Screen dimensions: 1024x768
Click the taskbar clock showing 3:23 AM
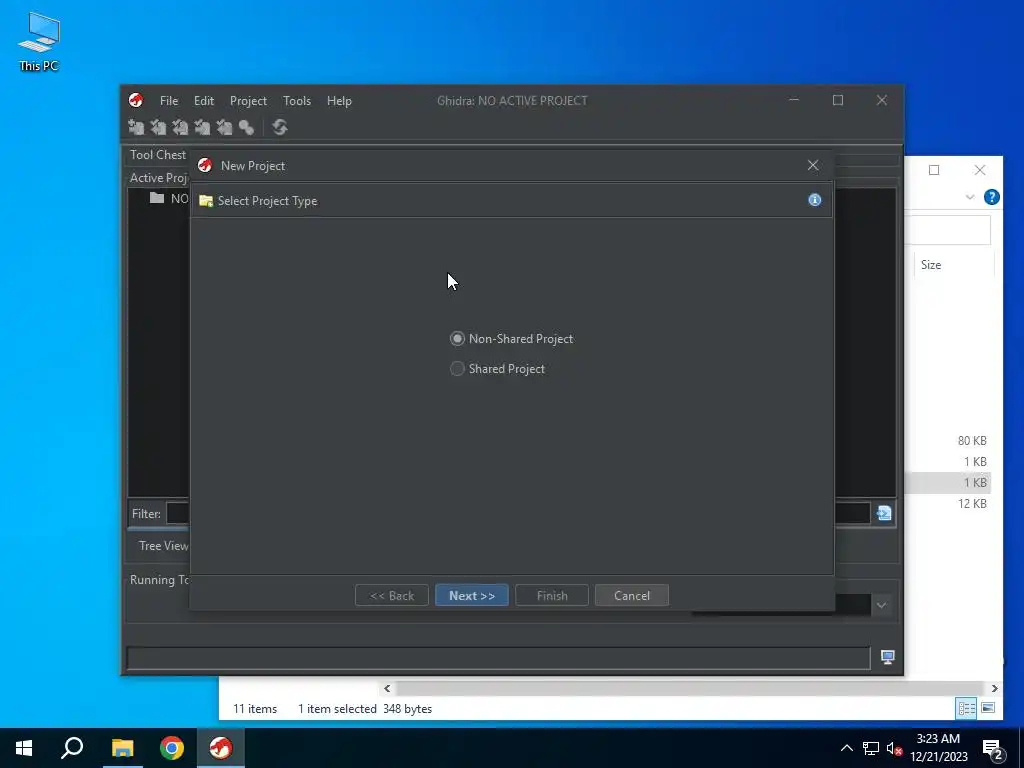click(938, 748)
